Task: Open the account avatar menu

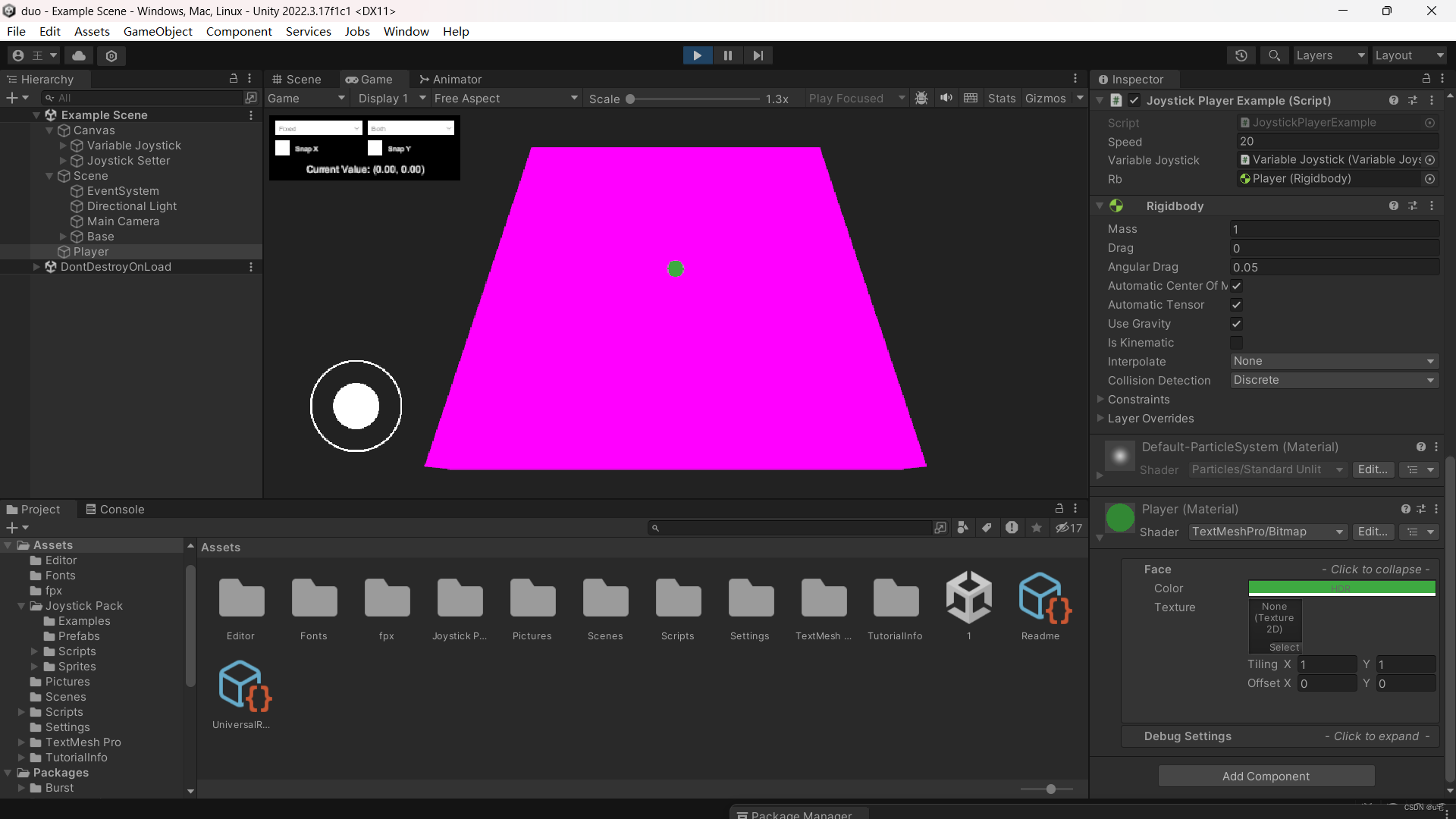Action: 17,55
